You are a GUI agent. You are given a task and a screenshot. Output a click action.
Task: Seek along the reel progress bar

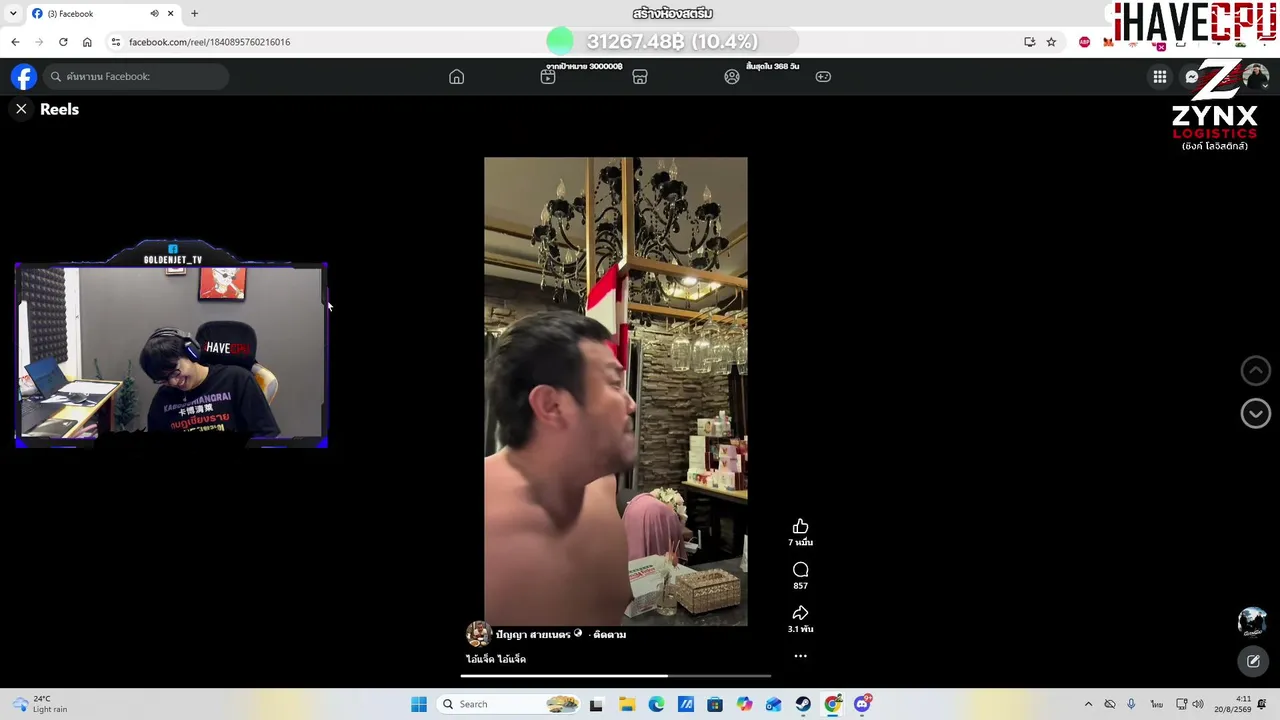tap(615, 676)
